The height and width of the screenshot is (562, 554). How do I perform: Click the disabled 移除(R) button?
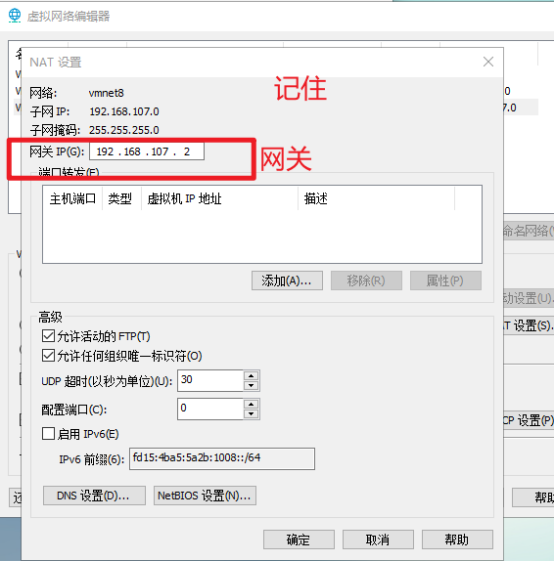click(366, 280)
